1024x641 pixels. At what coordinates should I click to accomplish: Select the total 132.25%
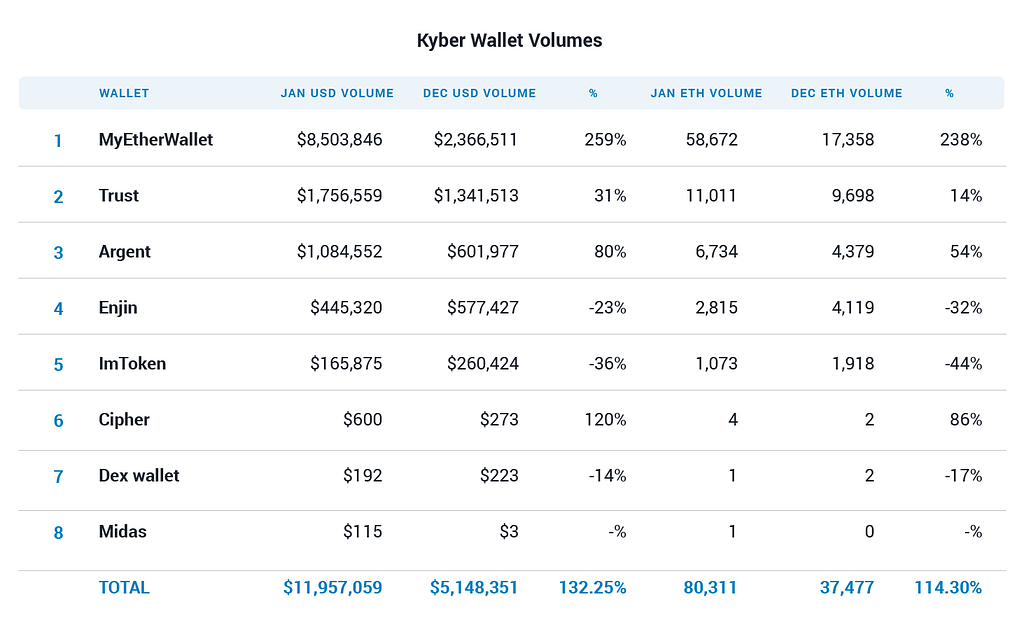[592, 587]
